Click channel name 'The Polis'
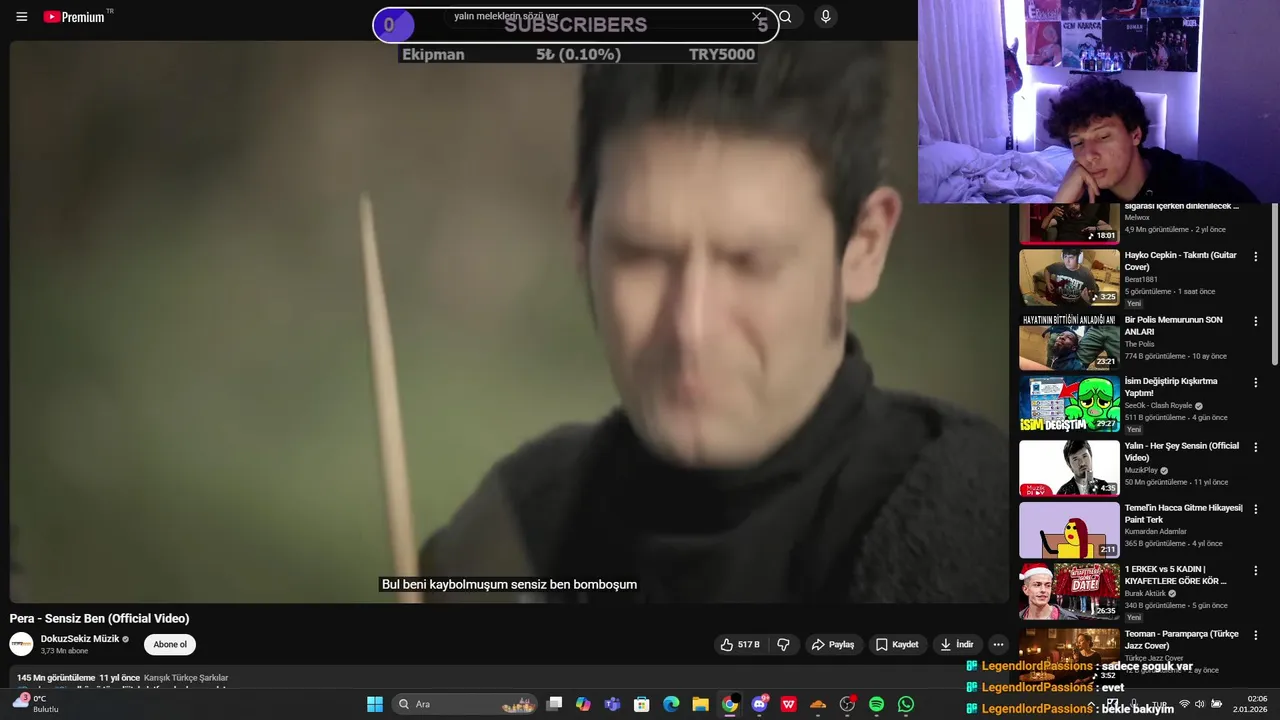This screenshot has height=720, width=1280. [x=1139, y=344]
